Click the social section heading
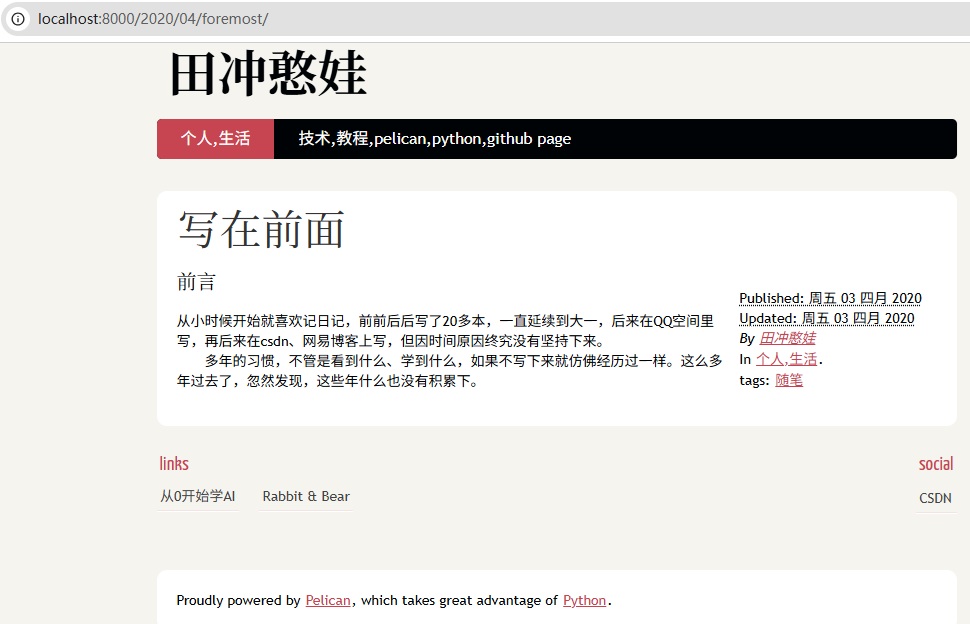 tap(935, 463)
